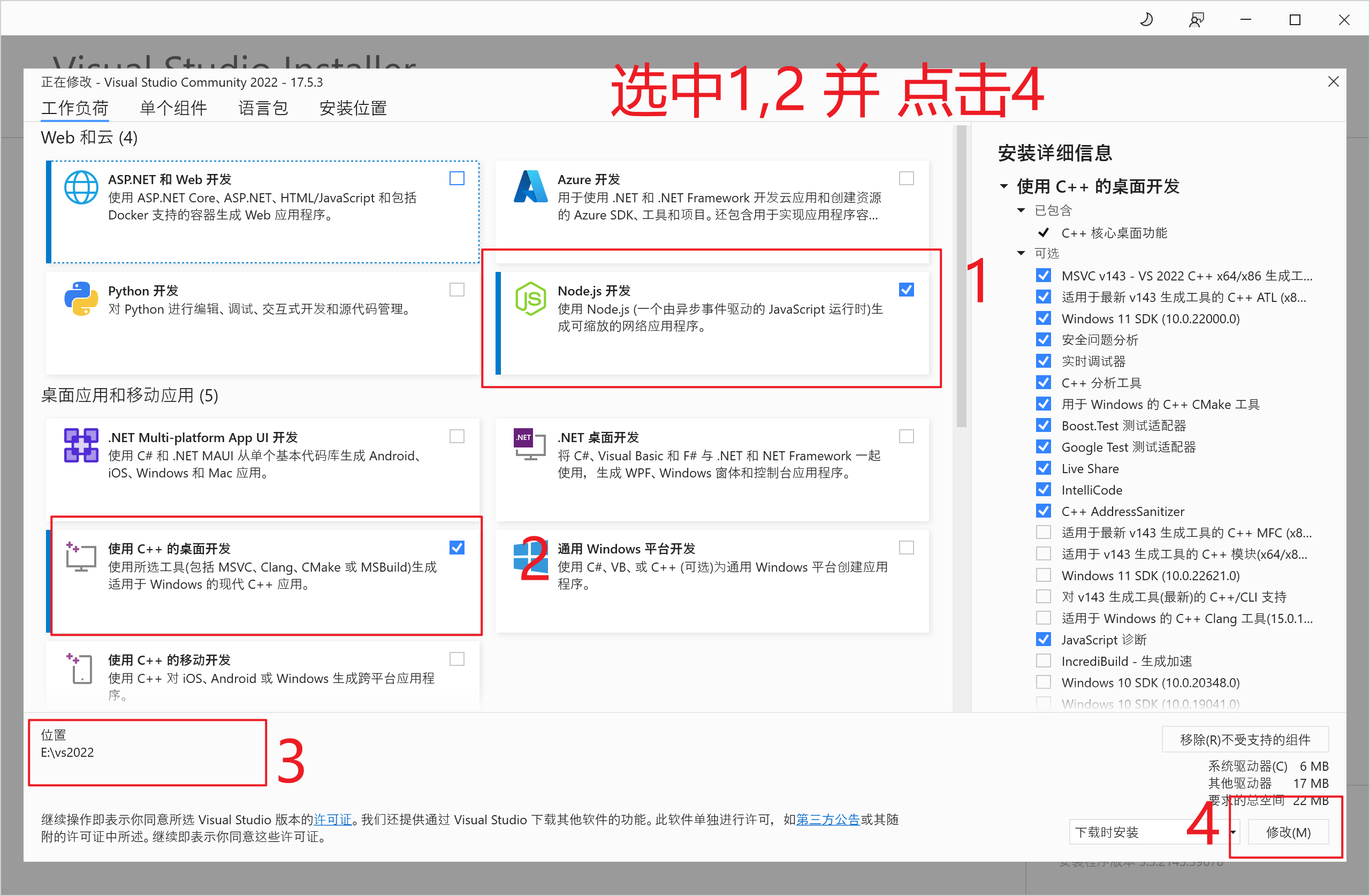Click the Node.js hexagon logo icon
The width and height of the screenshot is (1370, 896).
tap(530, 298)
